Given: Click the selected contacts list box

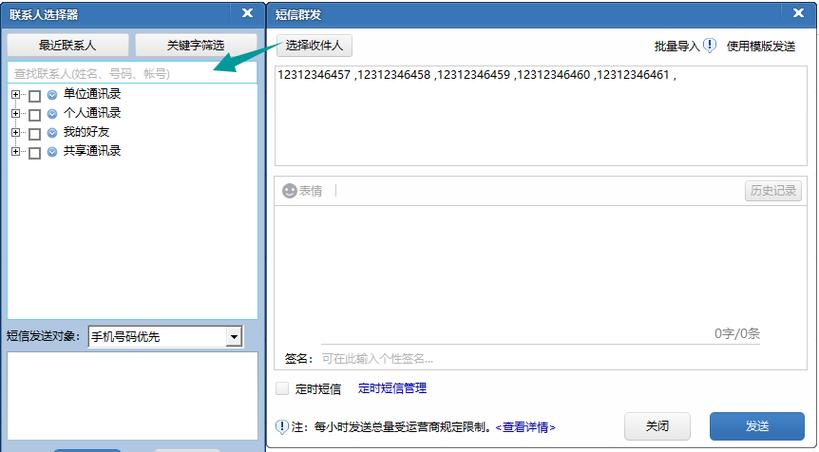Looking at the screenshot, I should (x=132, y=396).
